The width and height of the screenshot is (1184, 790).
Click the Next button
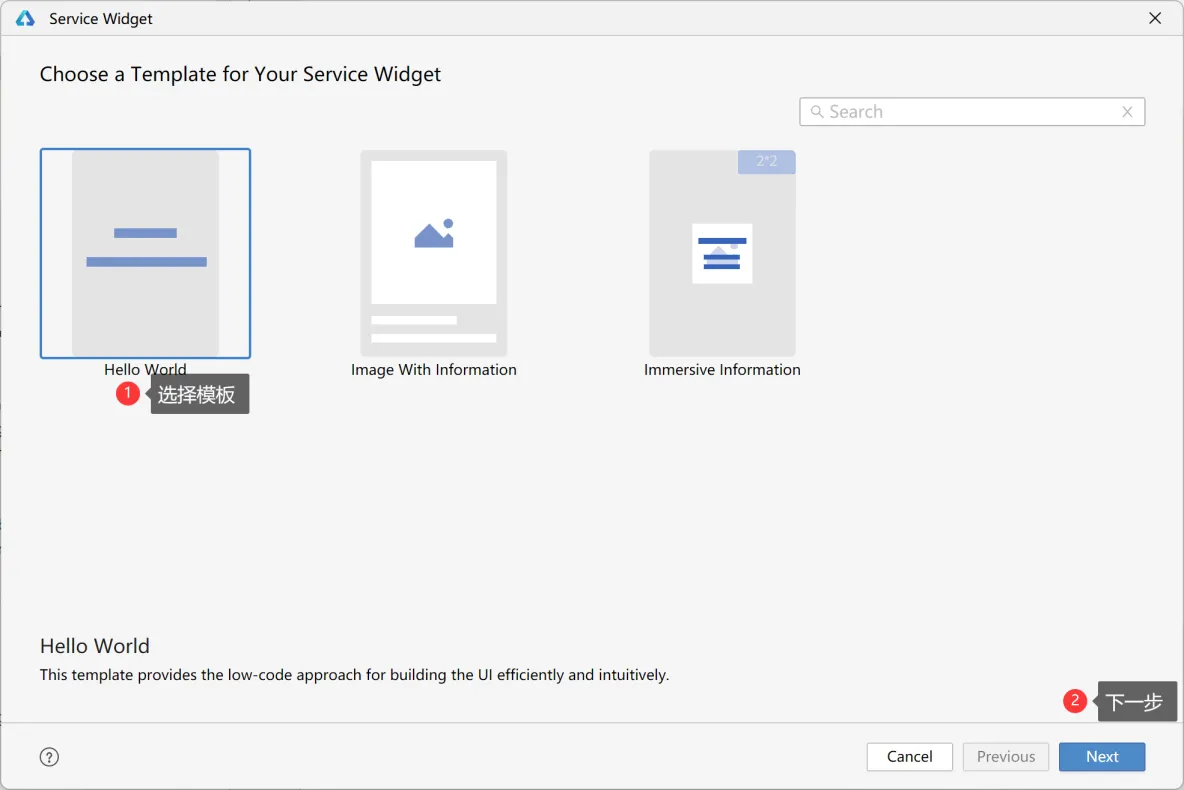[x=1102, y=757]
